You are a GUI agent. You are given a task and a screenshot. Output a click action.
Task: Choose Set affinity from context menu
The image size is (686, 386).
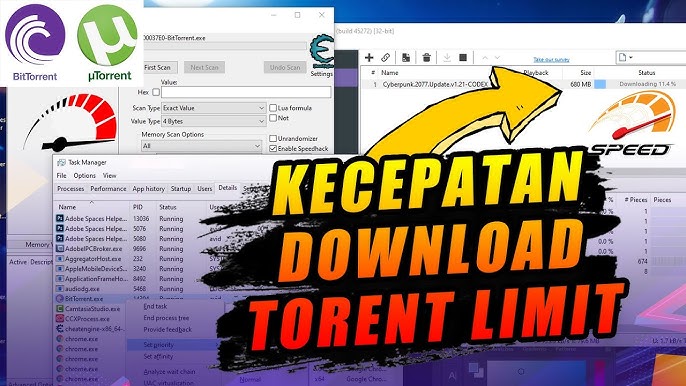[x=158, y=357]
